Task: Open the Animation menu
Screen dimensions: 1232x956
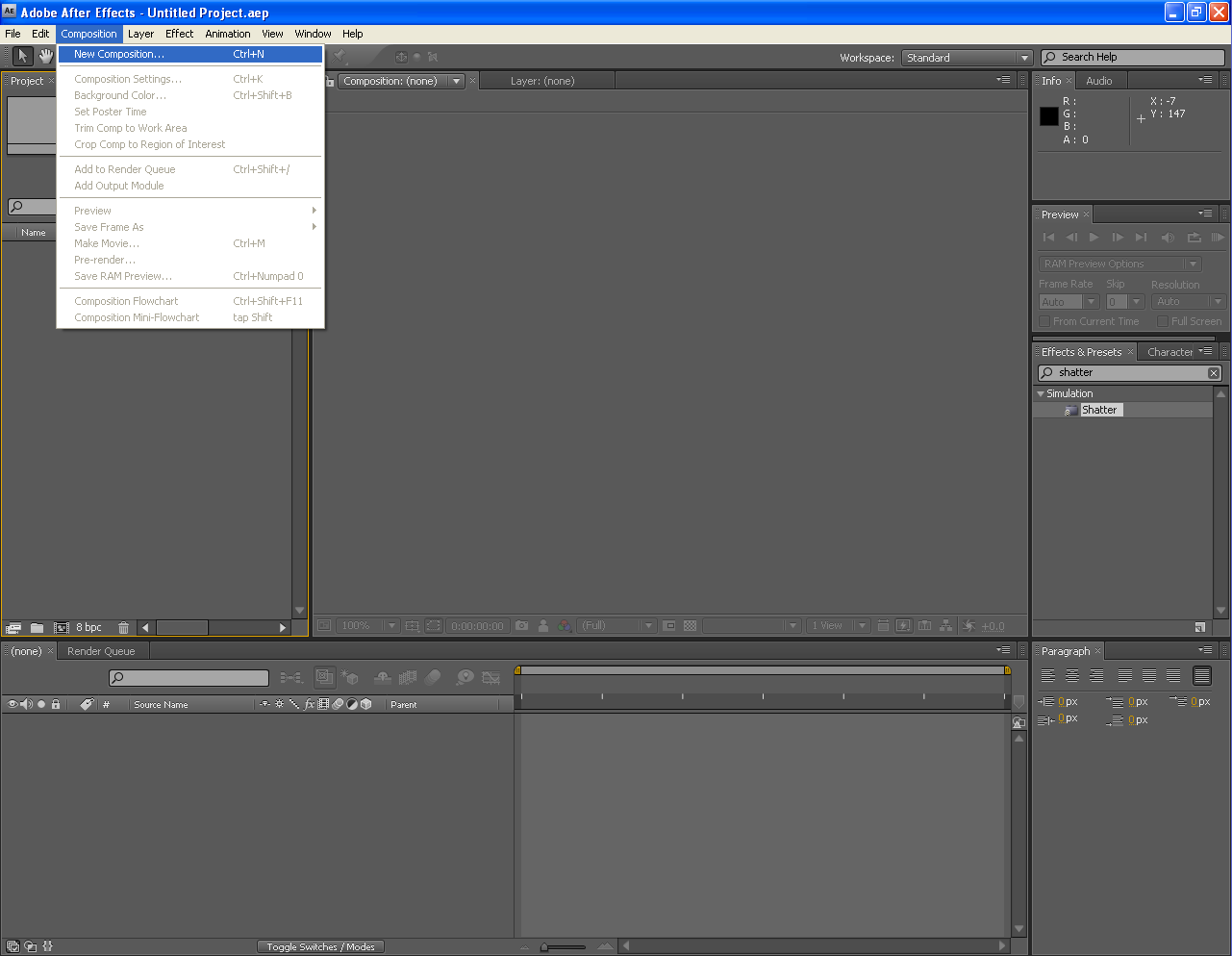Action: (x=228, y=34)
